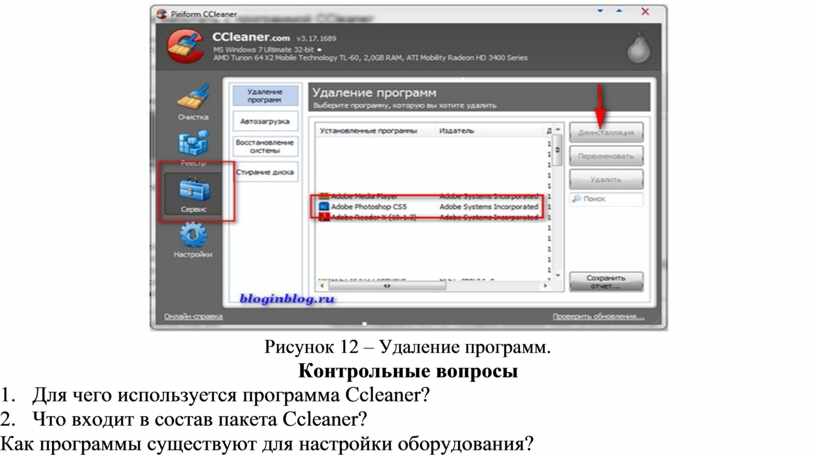816x456 pixels.
Task: Click the Удалить button
Action: 606,180
